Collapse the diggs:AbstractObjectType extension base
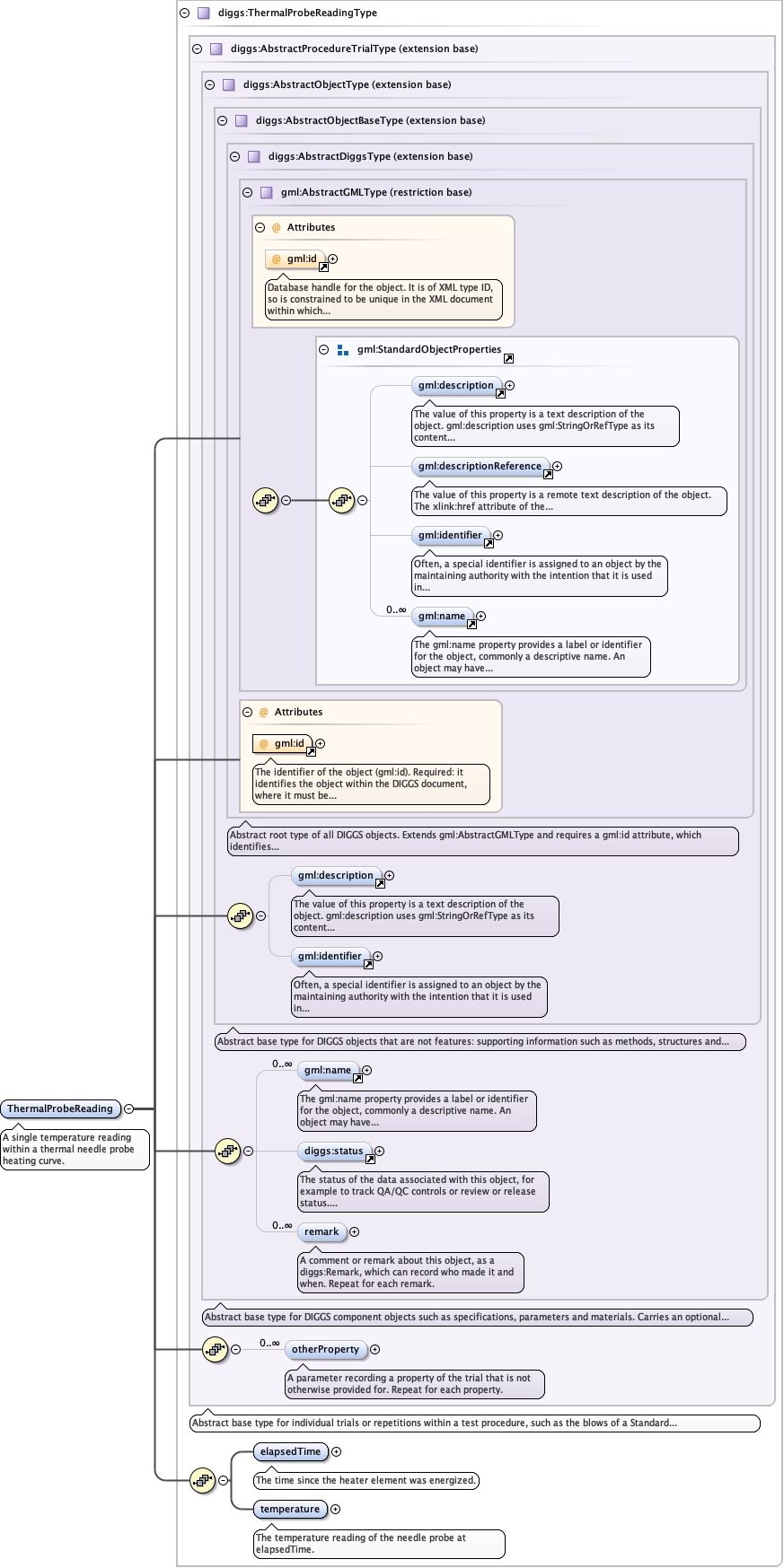 coord(210,85)
